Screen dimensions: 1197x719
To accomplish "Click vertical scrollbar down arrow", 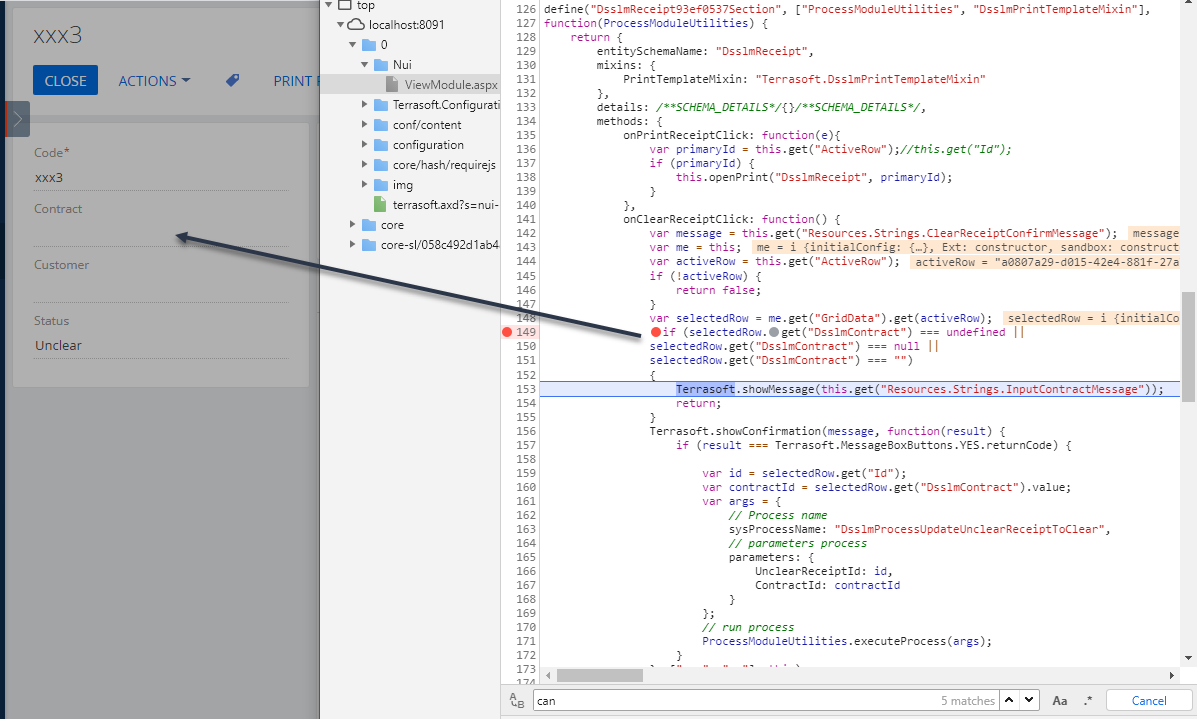I will click(x=1188, y=658).
